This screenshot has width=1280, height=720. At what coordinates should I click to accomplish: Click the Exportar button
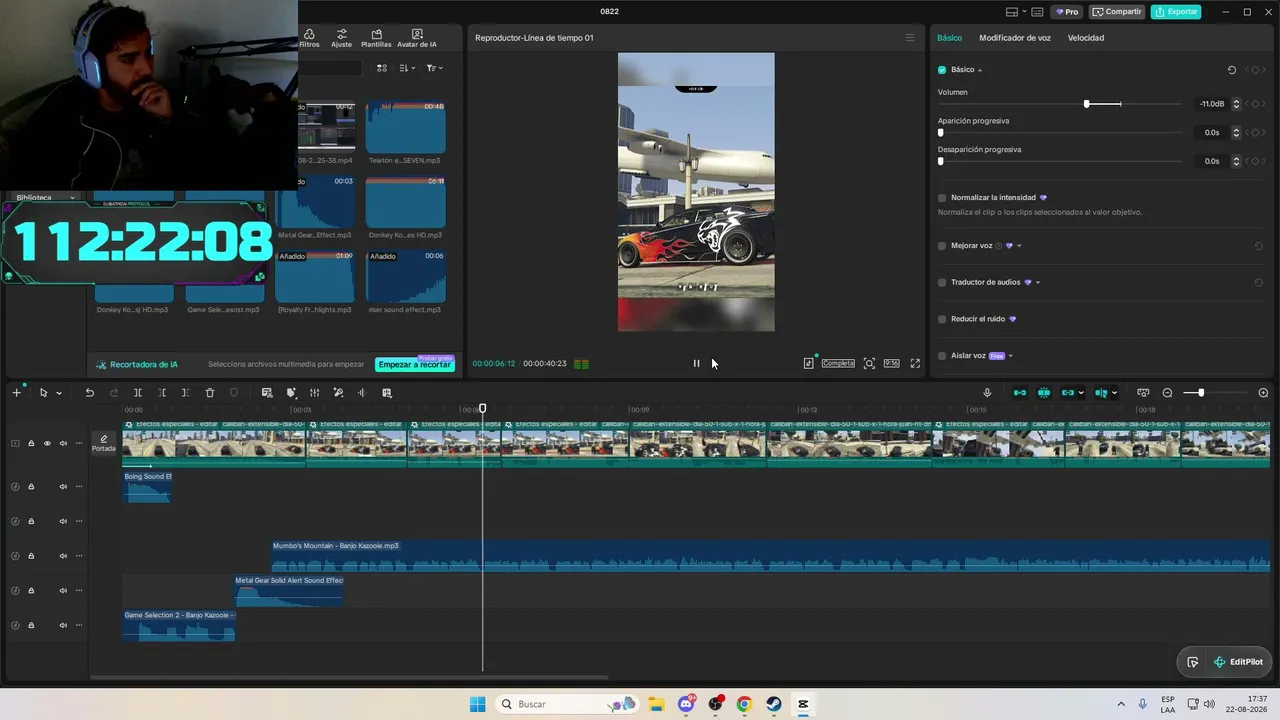(1176, 12)
